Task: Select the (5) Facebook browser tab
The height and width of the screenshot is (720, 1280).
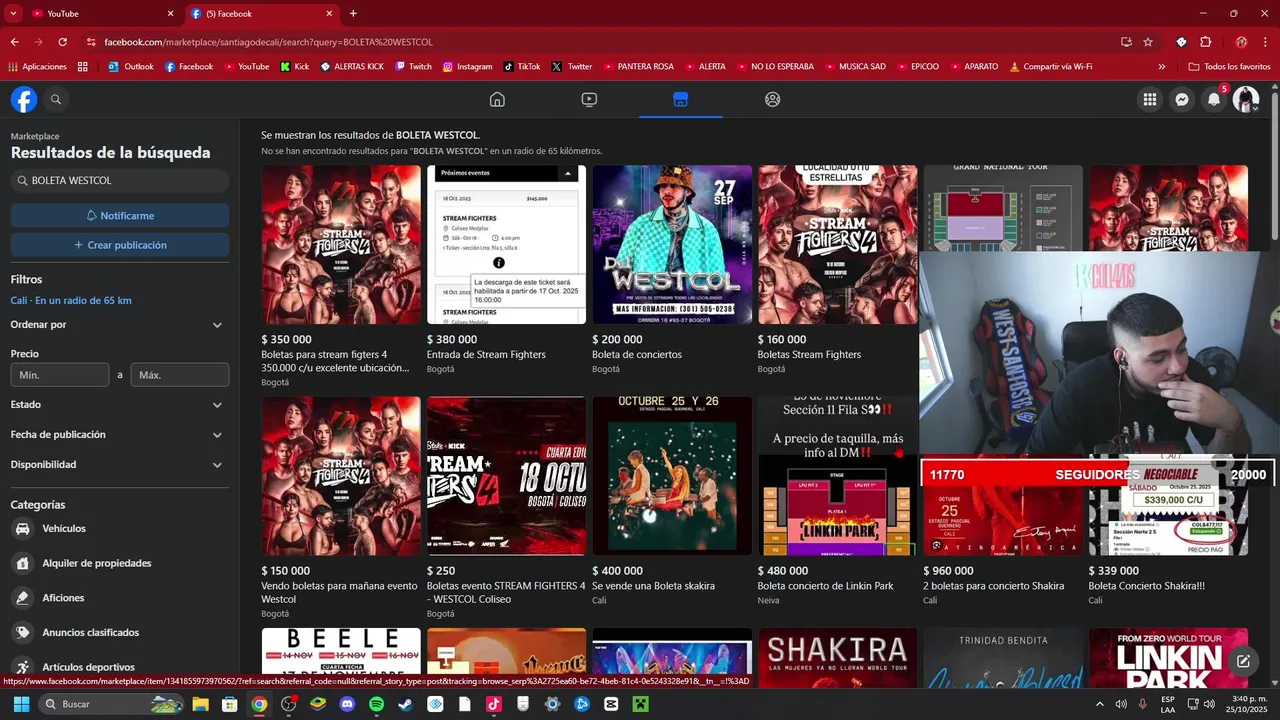Action: [x=260, y=13]
